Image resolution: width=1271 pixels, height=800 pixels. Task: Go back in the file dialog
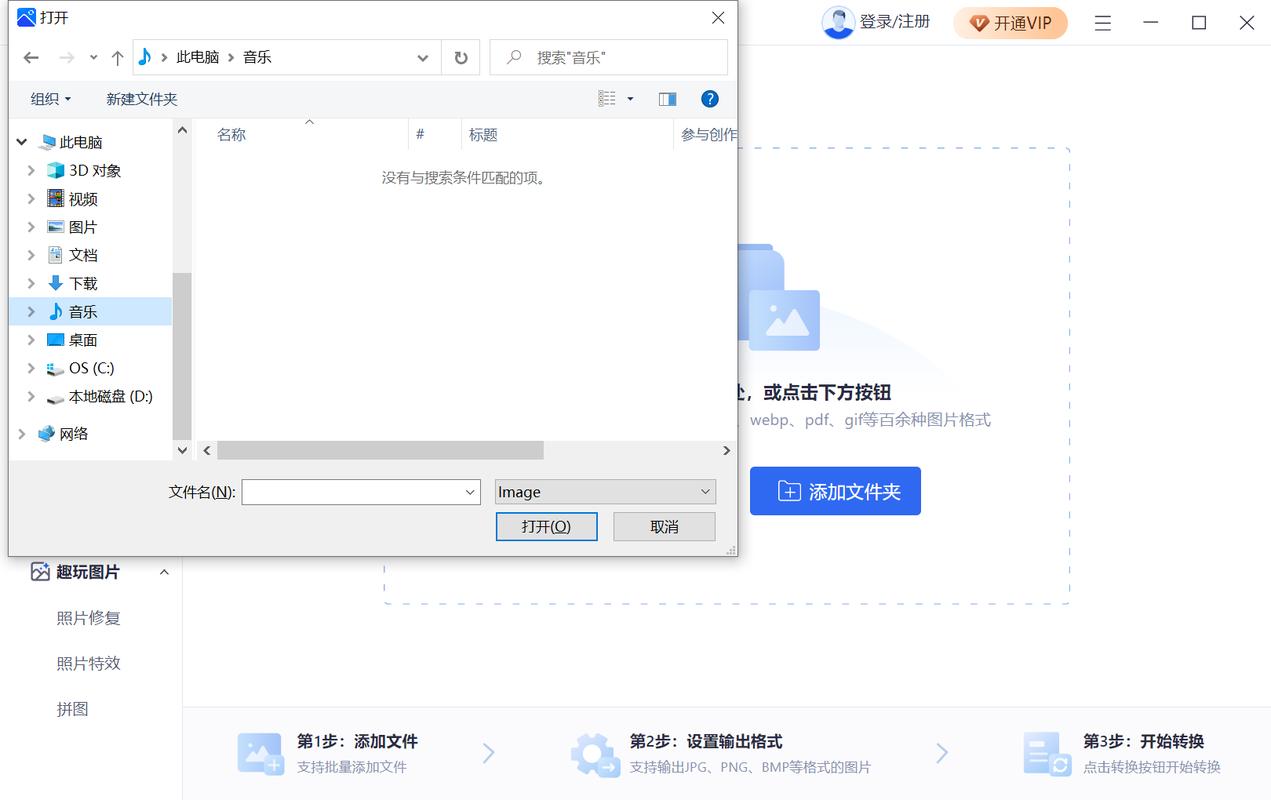[x=31, y=58]
